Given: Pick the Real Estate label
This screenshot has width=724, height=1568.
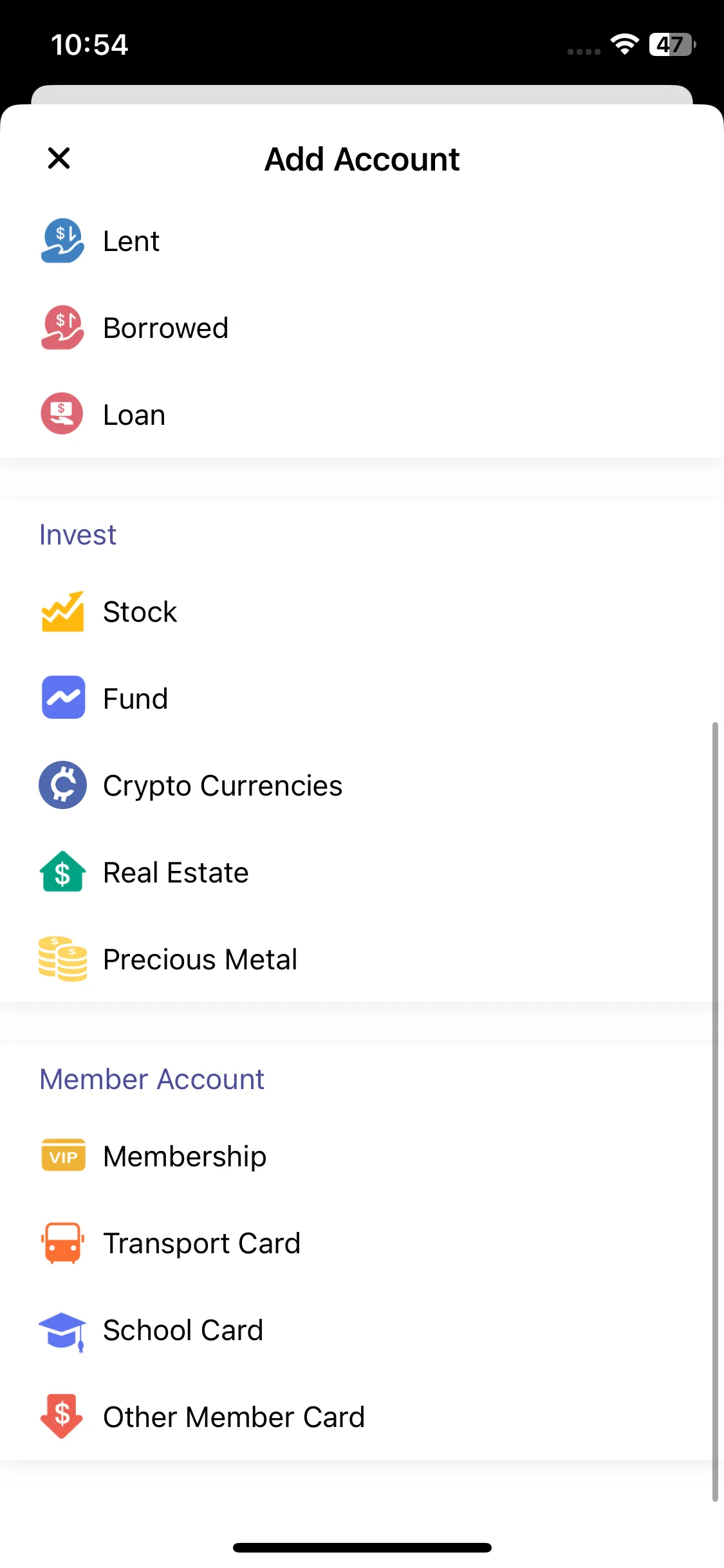Looking at the screenshot, I should tap(176, 873).
